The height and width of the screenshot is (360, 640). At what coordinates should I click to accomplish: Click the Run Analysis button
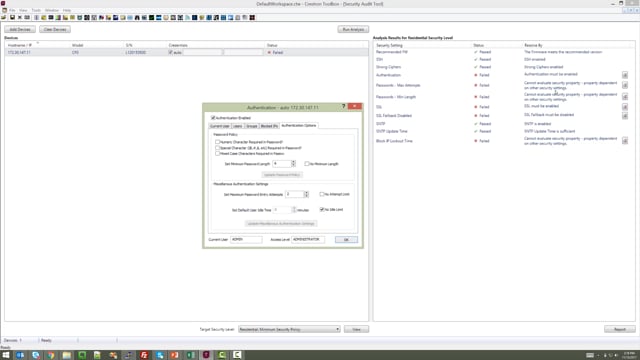tap(353, 29)
